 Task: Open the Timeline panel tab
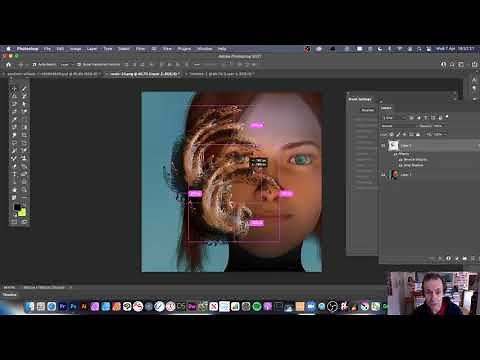tap(10, 295)
